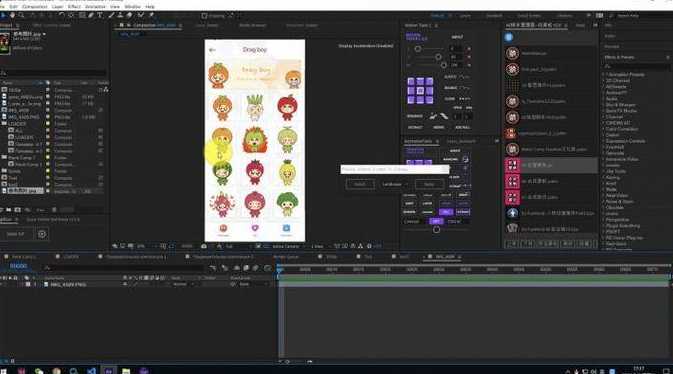Set anchor to center cell in purple grid
The width and height of the screenshot is (673, 374).
coord(420,91)
